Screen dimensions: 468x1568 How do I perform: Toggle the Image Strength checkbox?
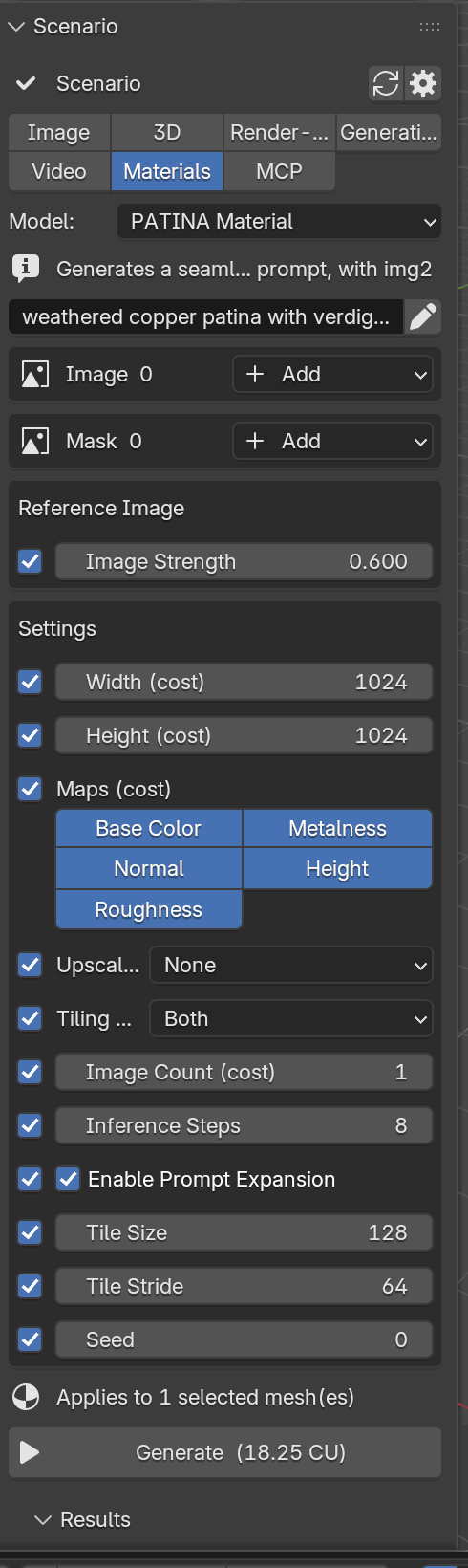pos(30,561)
